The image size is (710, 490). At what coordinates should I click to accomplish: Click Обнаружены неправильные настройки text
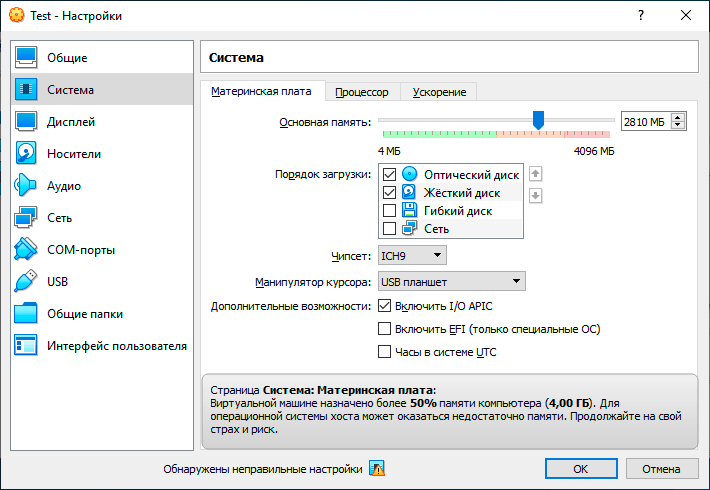[263, 469]
